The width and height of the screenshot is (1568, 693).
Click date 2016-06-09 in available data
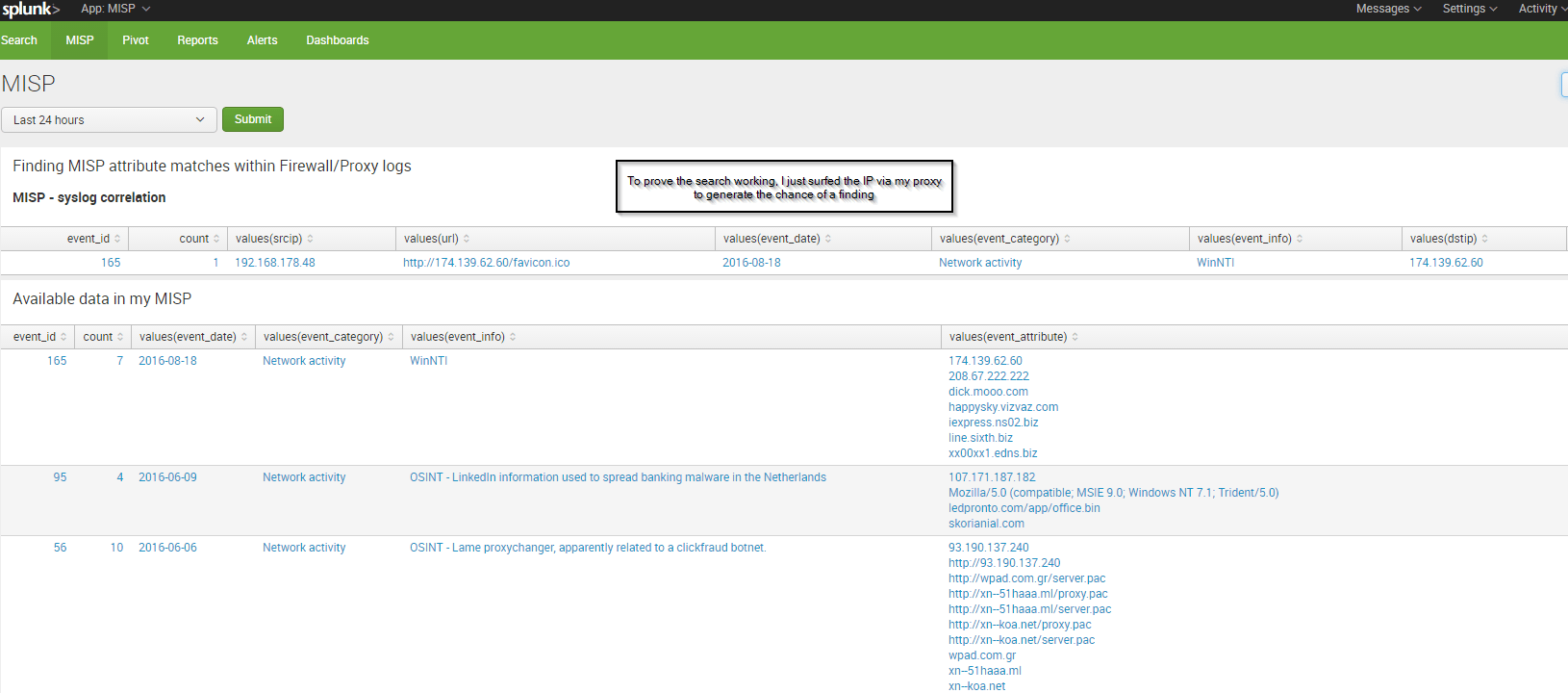pyautogui.click(x=167, y=477)
